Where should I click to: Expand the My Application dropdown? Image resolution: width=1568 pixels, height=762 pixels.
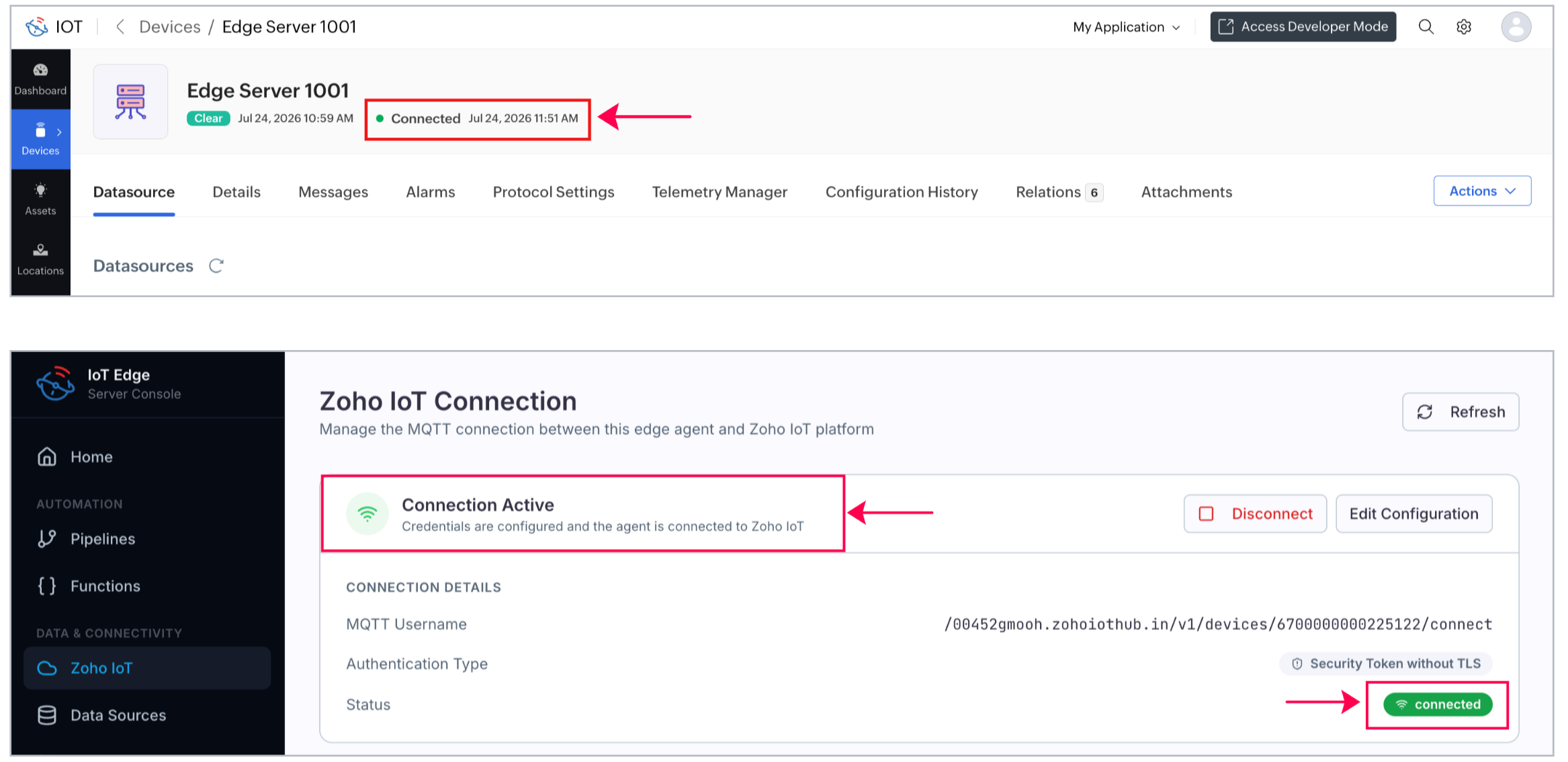click(1126, 27)
